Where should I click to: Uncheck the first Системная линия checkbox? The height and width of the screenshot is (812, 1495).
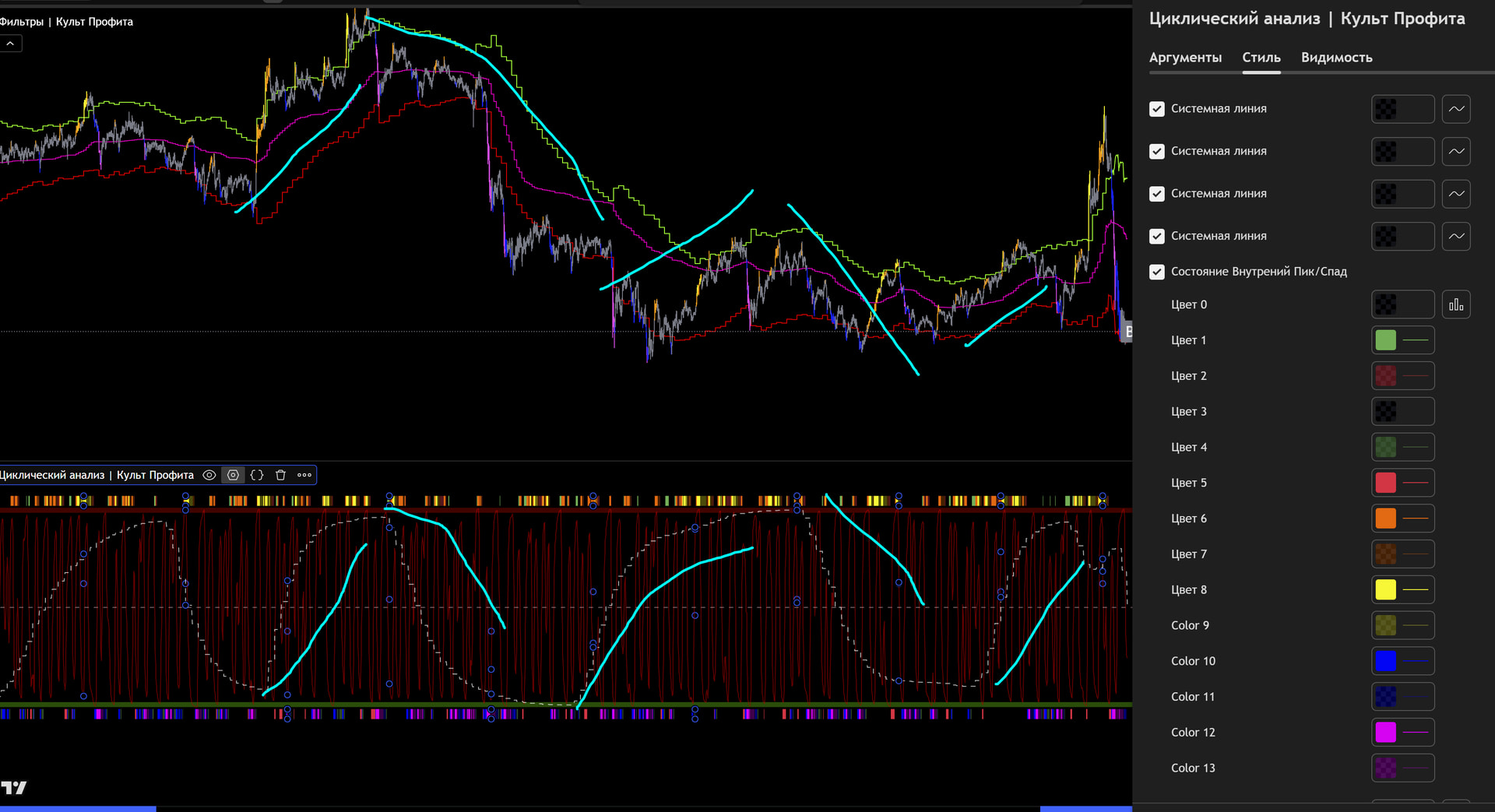point(1157,109)
